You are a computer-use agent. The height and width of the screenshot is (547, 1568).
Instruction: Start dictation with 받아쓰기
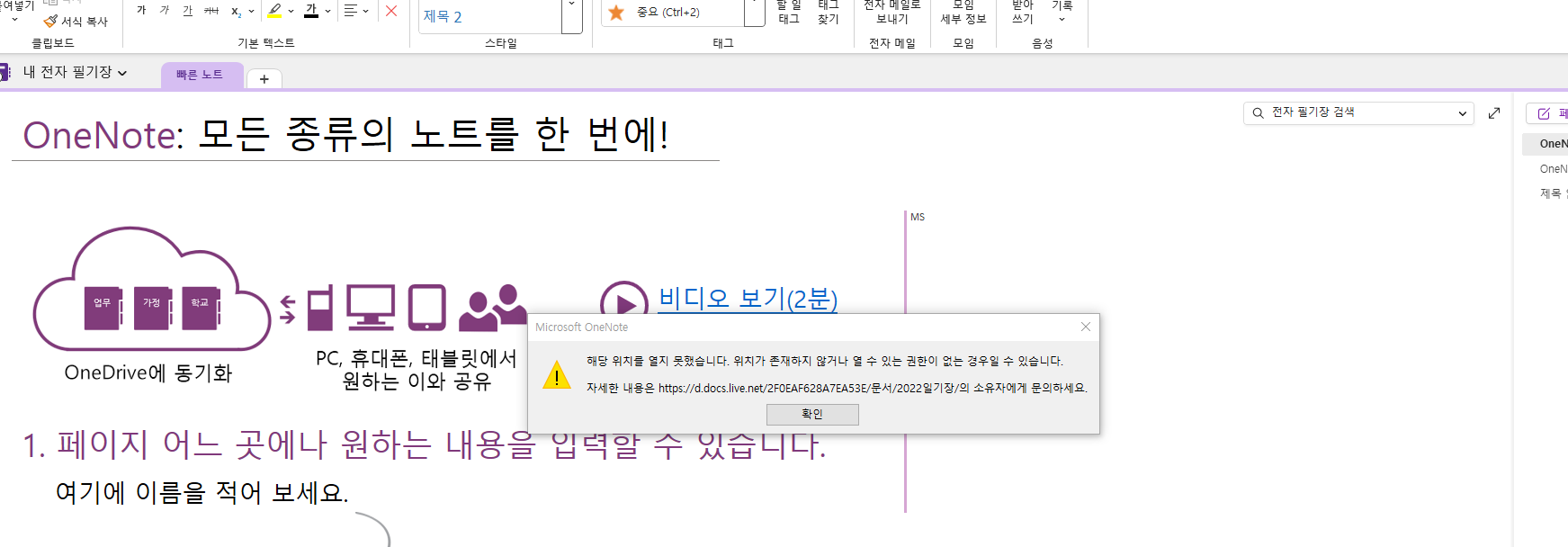pyautogui.click(x=1023, y=13)
